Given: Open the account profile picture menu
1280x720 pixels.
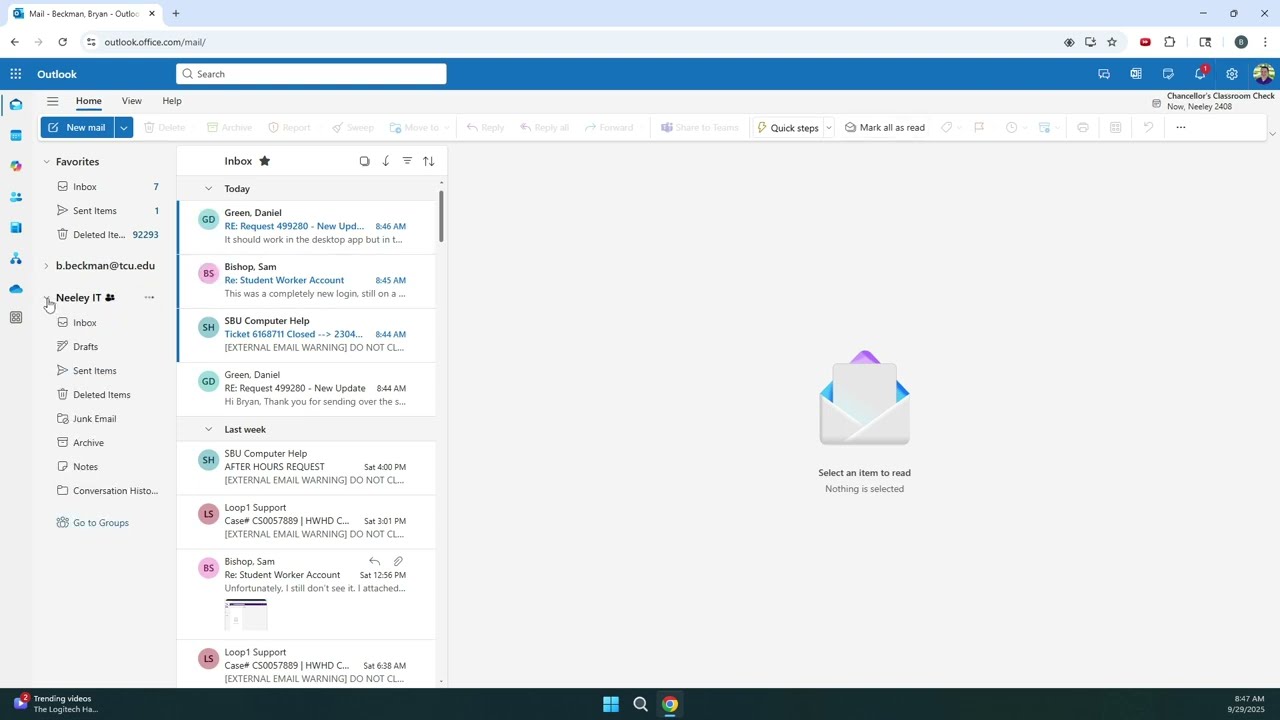Looking at the screenshot, I should (1263, 74).
